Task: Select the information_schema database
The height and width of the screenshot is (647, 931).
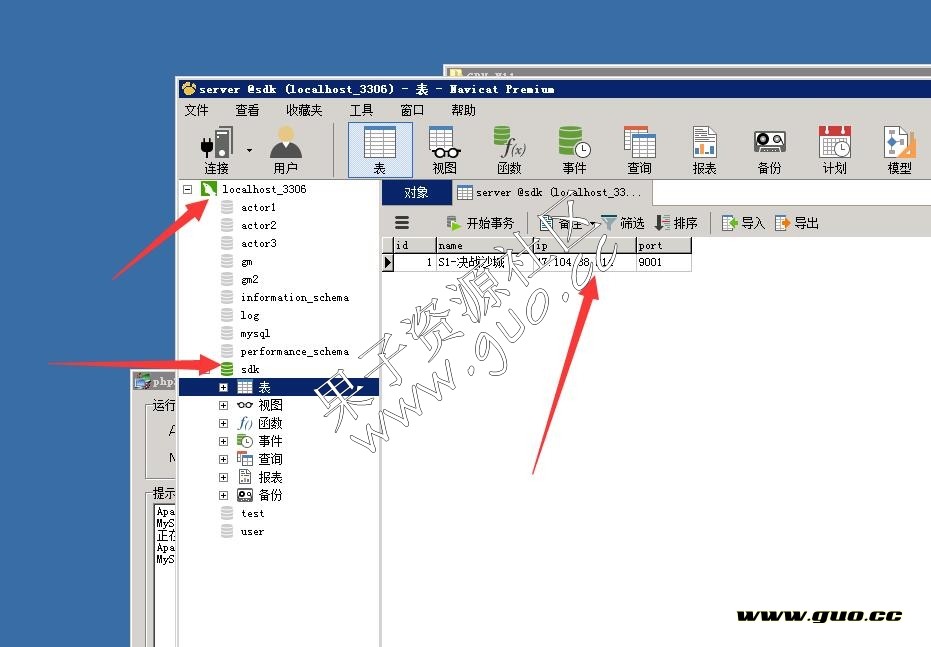Action: point(294,298)
